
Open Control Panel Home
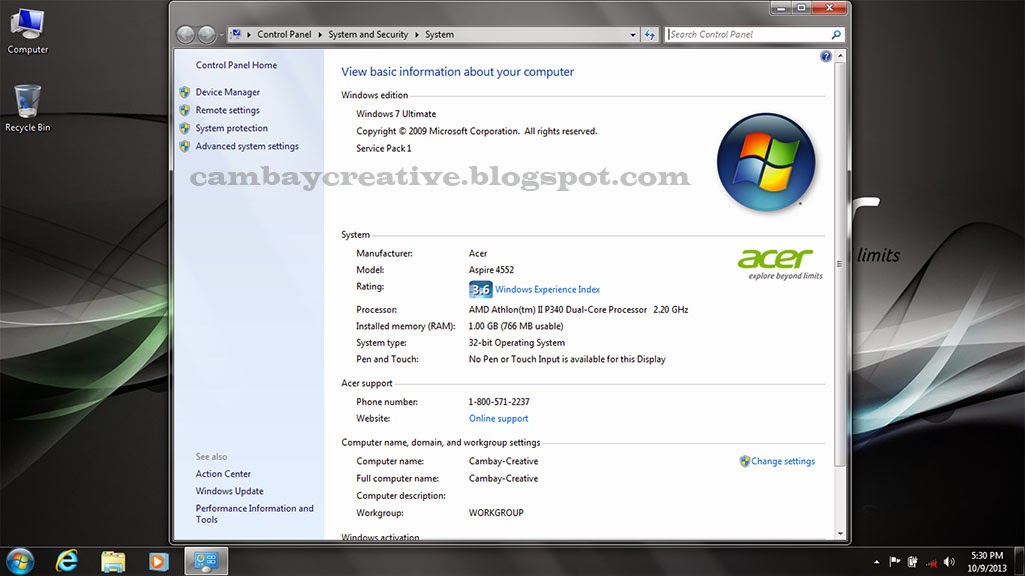pos(236,65)
